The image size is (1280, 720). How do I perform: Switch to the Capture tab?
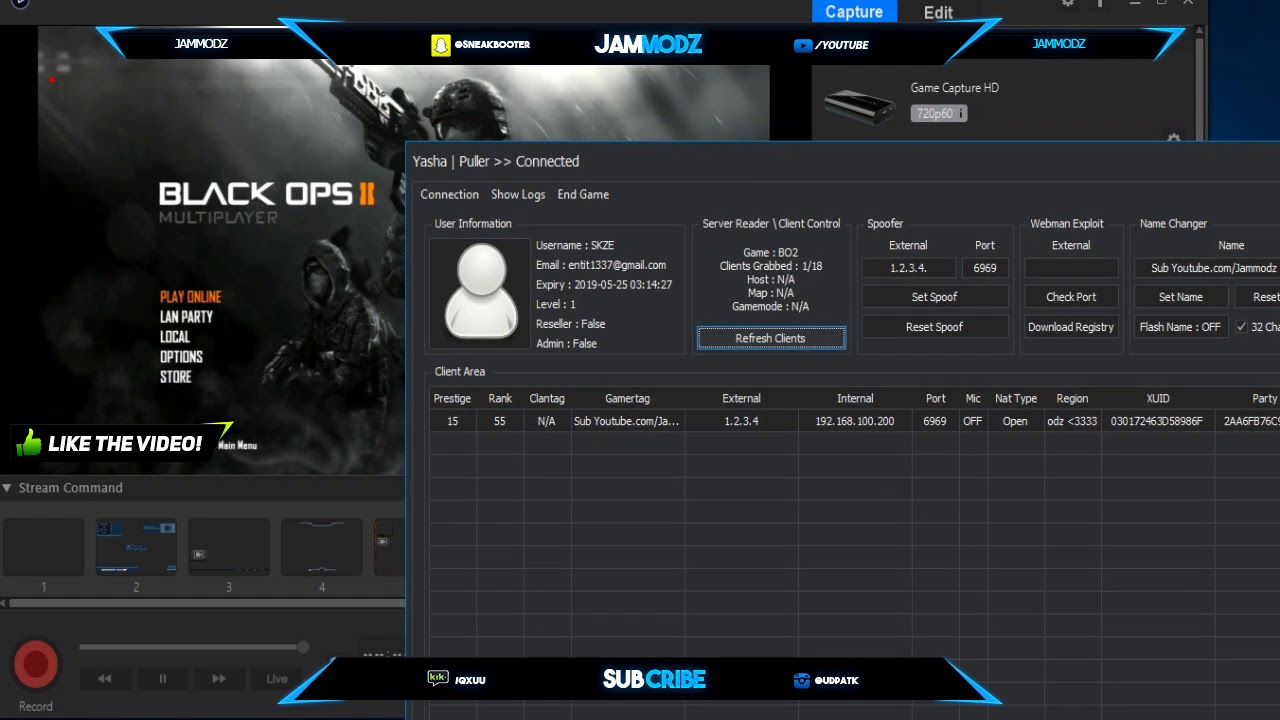click(x=854, y=12)
